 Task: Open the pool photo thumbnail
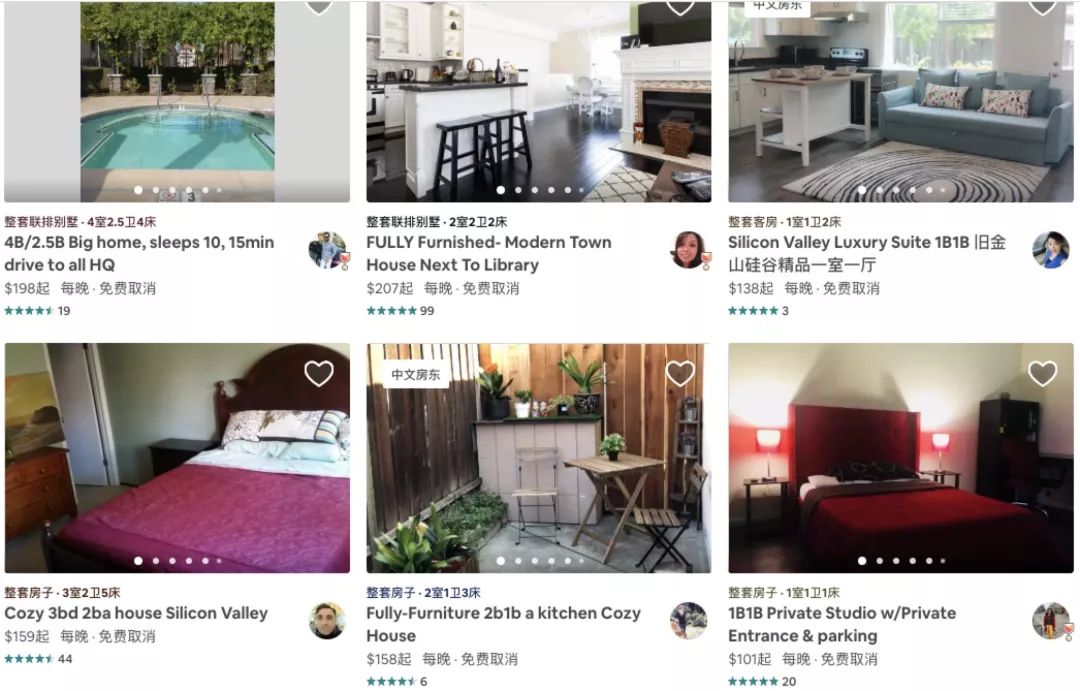click(177, 101)
